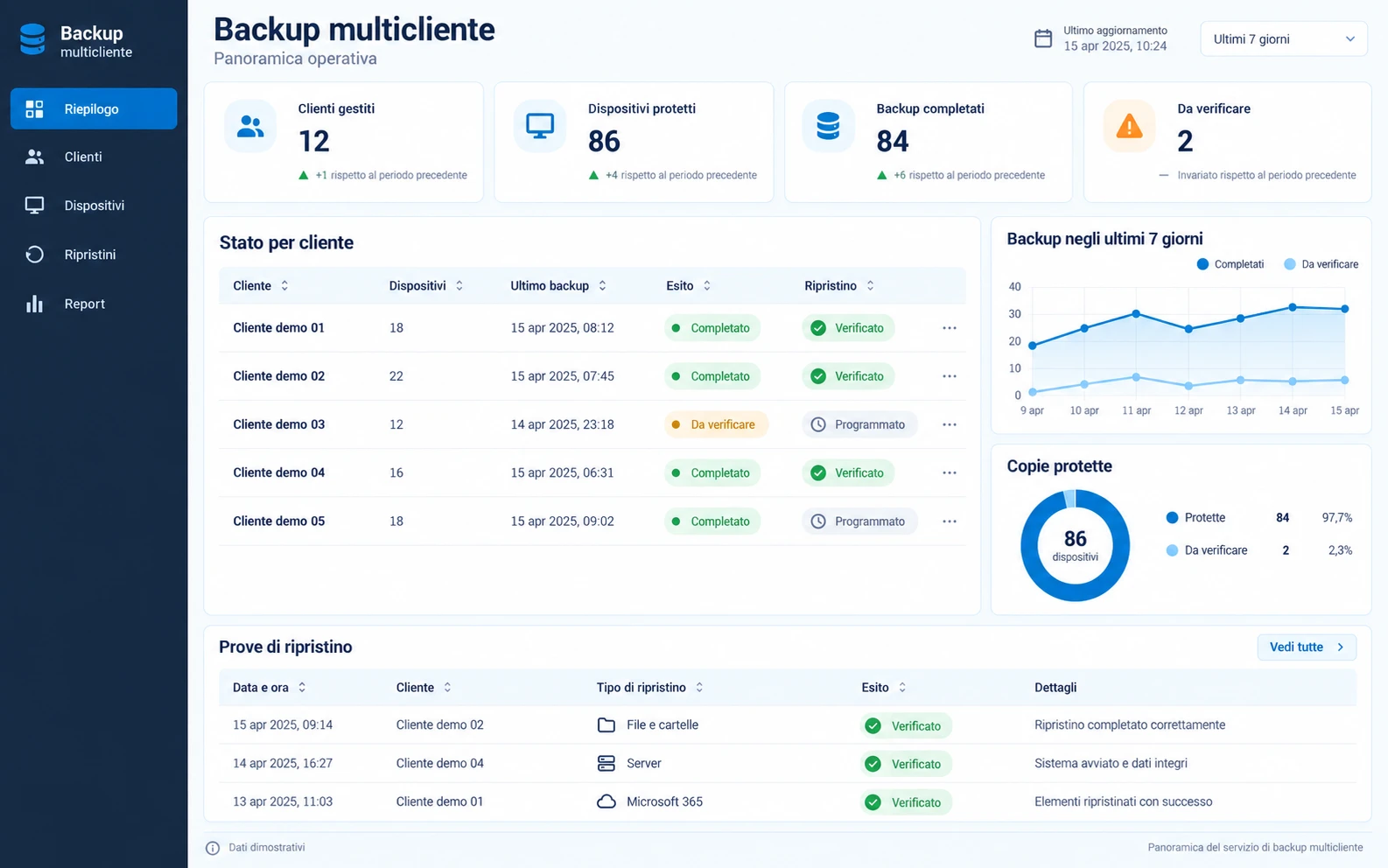Open Cliente demo 03 row name
1388x868 pixels.
tap(278, 424)
